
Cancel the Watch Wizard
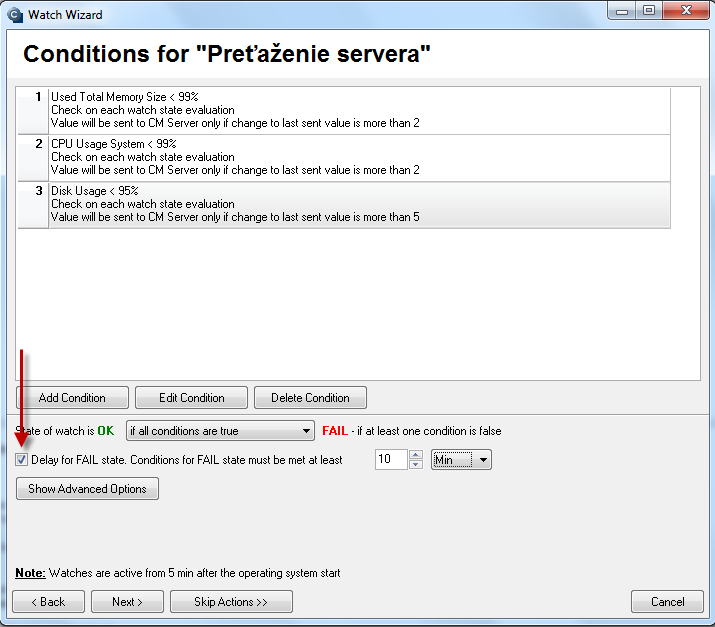668,601
